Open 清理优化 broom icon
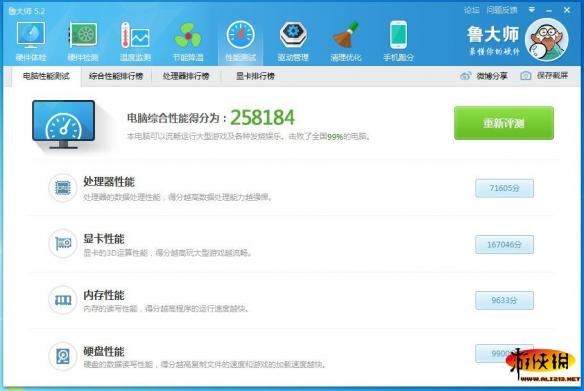This screenshot has height=391, width=584. point(346,35)
